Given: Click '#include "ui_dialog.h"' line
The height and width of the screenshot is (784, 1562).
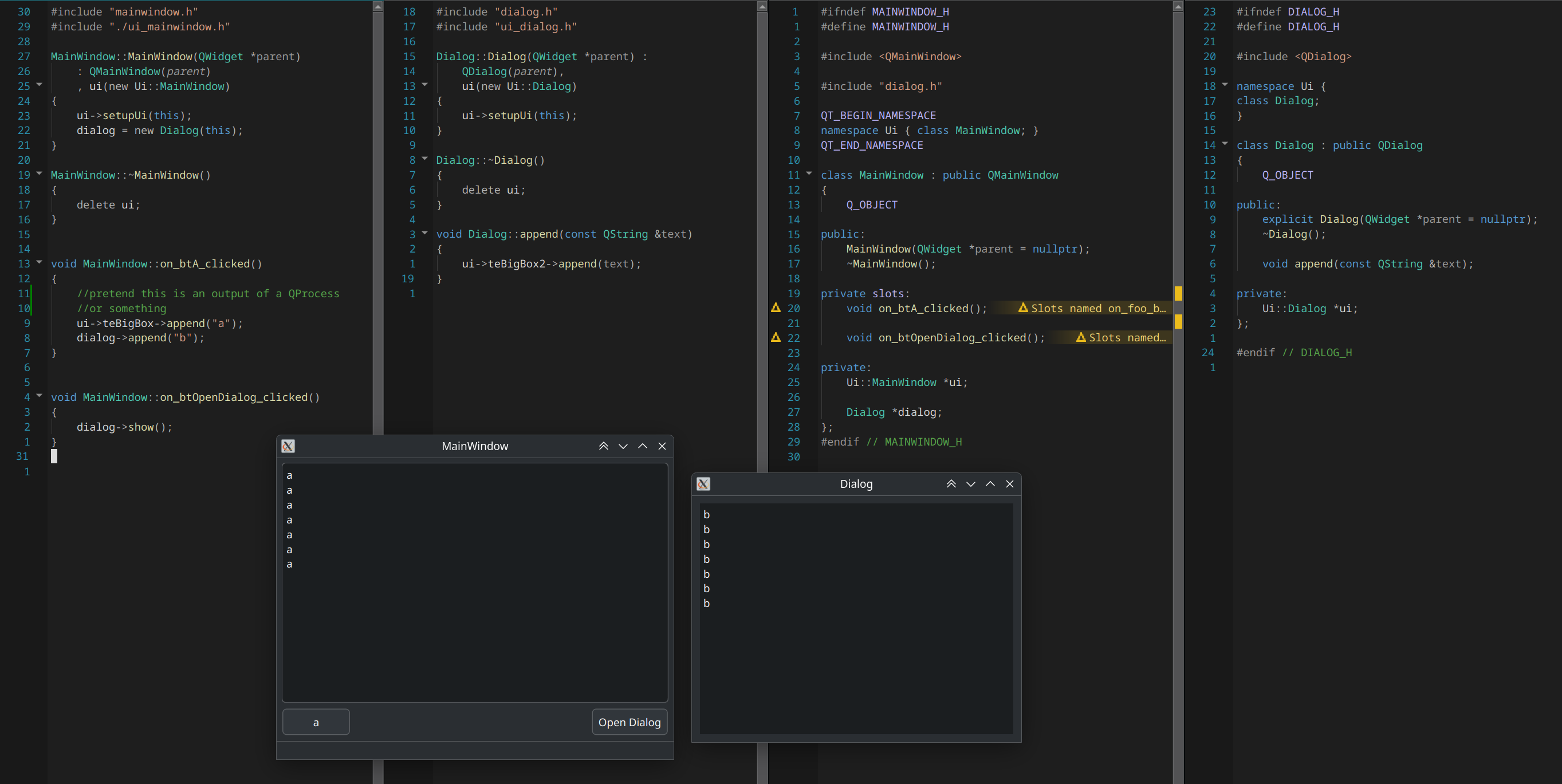Looking at the screenshot, I should point(506,27).
